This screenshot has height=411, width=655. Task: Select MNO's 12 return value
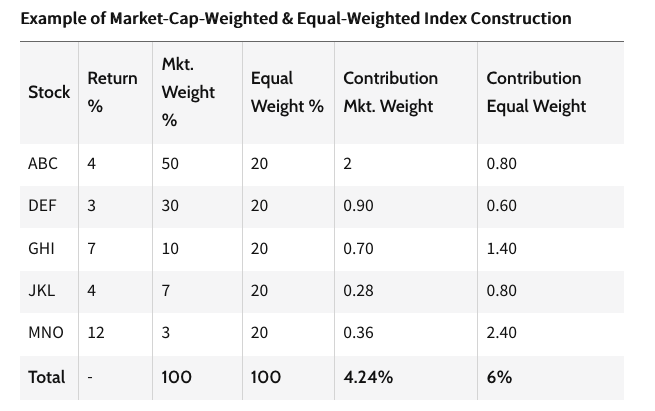(x=96, y=333)
